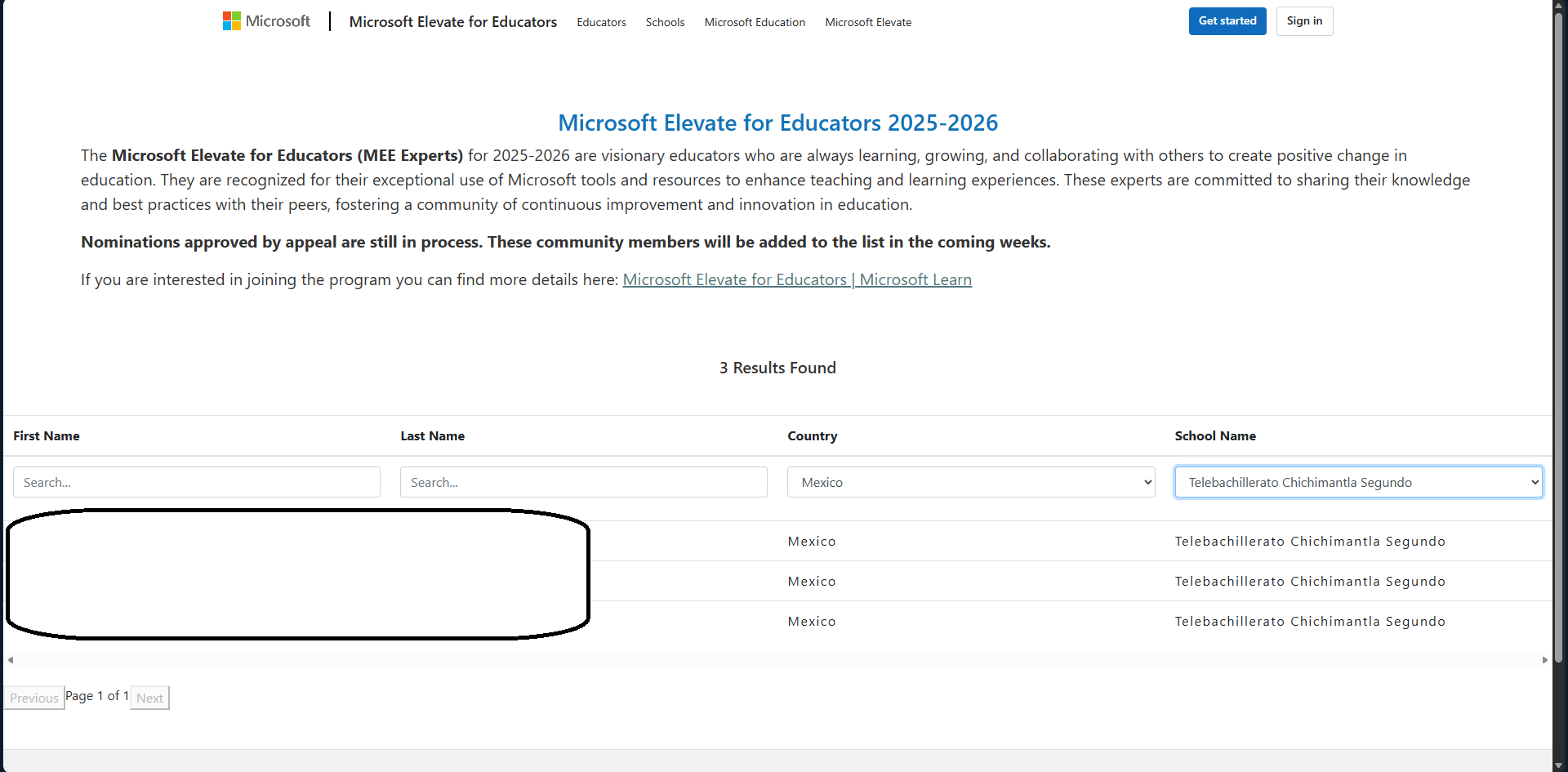Open Microsoft Elevate for Educators home link

453,22
